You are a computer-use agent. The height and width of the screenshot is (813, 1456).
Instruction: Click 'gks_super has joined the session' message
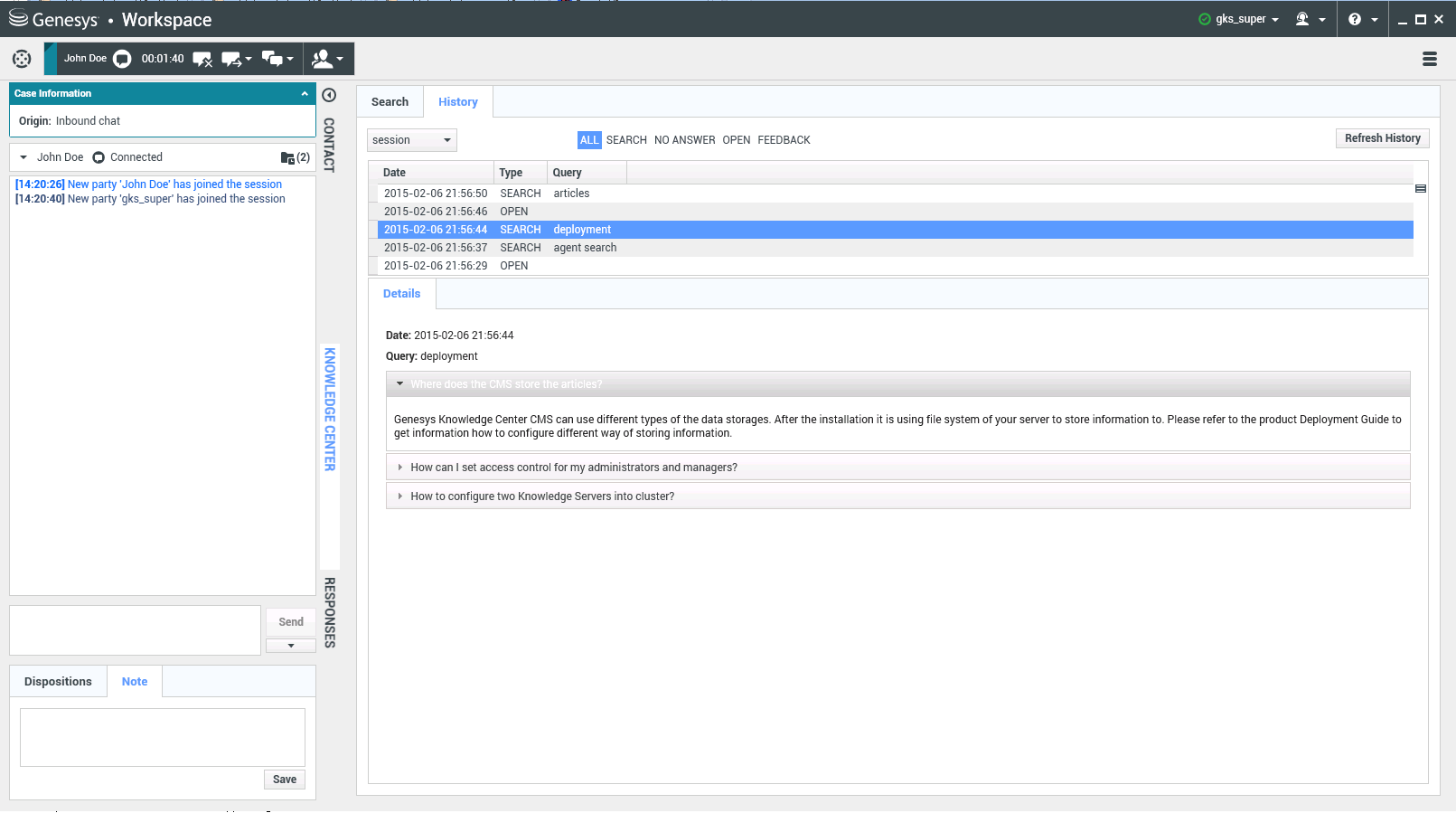(150, 199)
